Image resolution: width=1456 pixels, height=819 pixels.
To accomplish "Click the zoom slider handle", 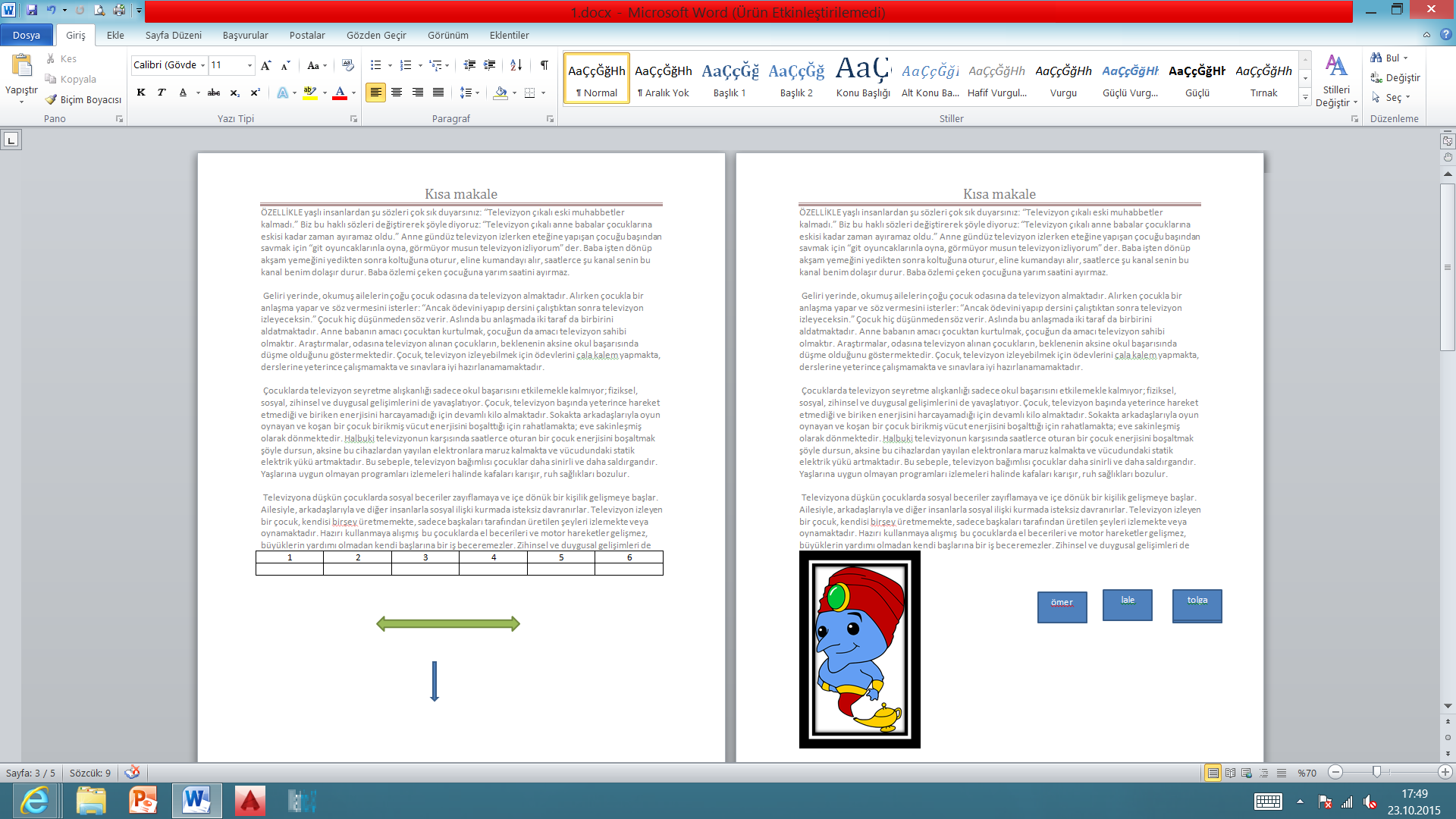I will click(x=1376, y=772).
